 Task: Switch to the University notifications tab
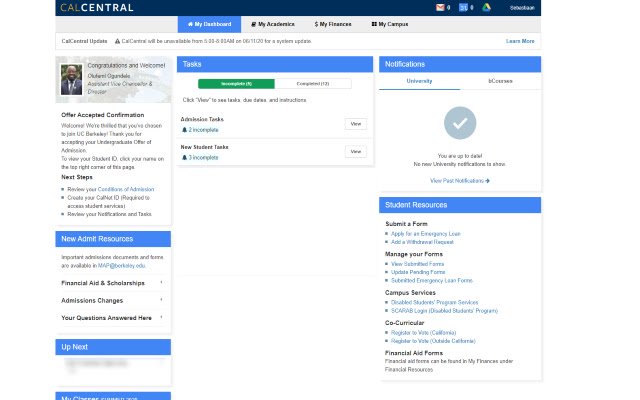coord(419,81)
